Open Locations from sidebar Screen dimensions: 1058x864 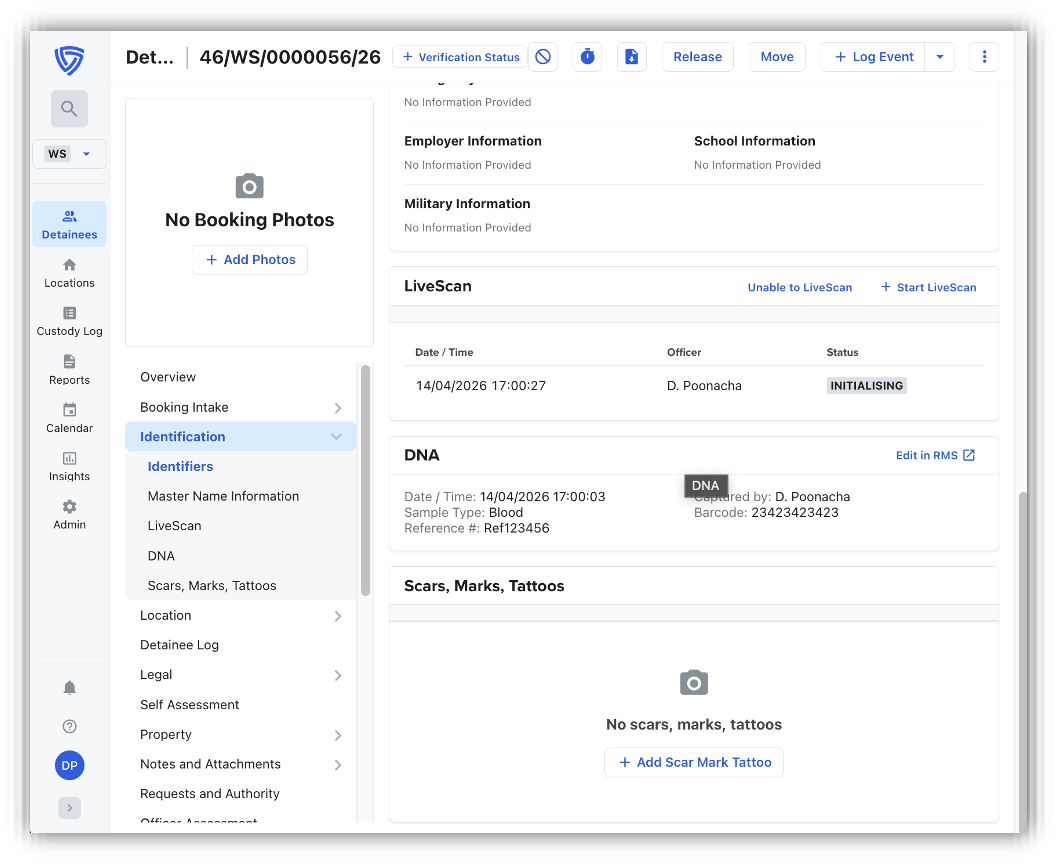(x=69, y=273)
